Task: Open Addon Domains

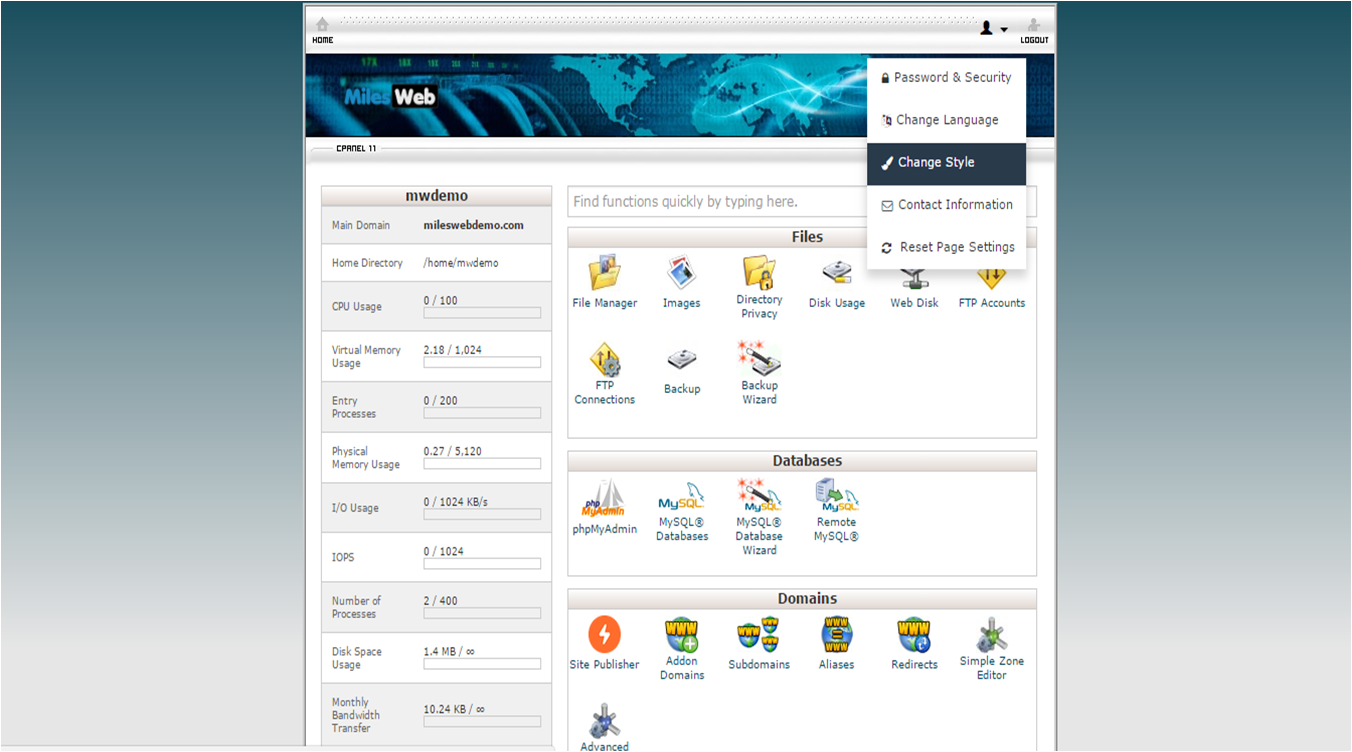Action: point(682,634)
